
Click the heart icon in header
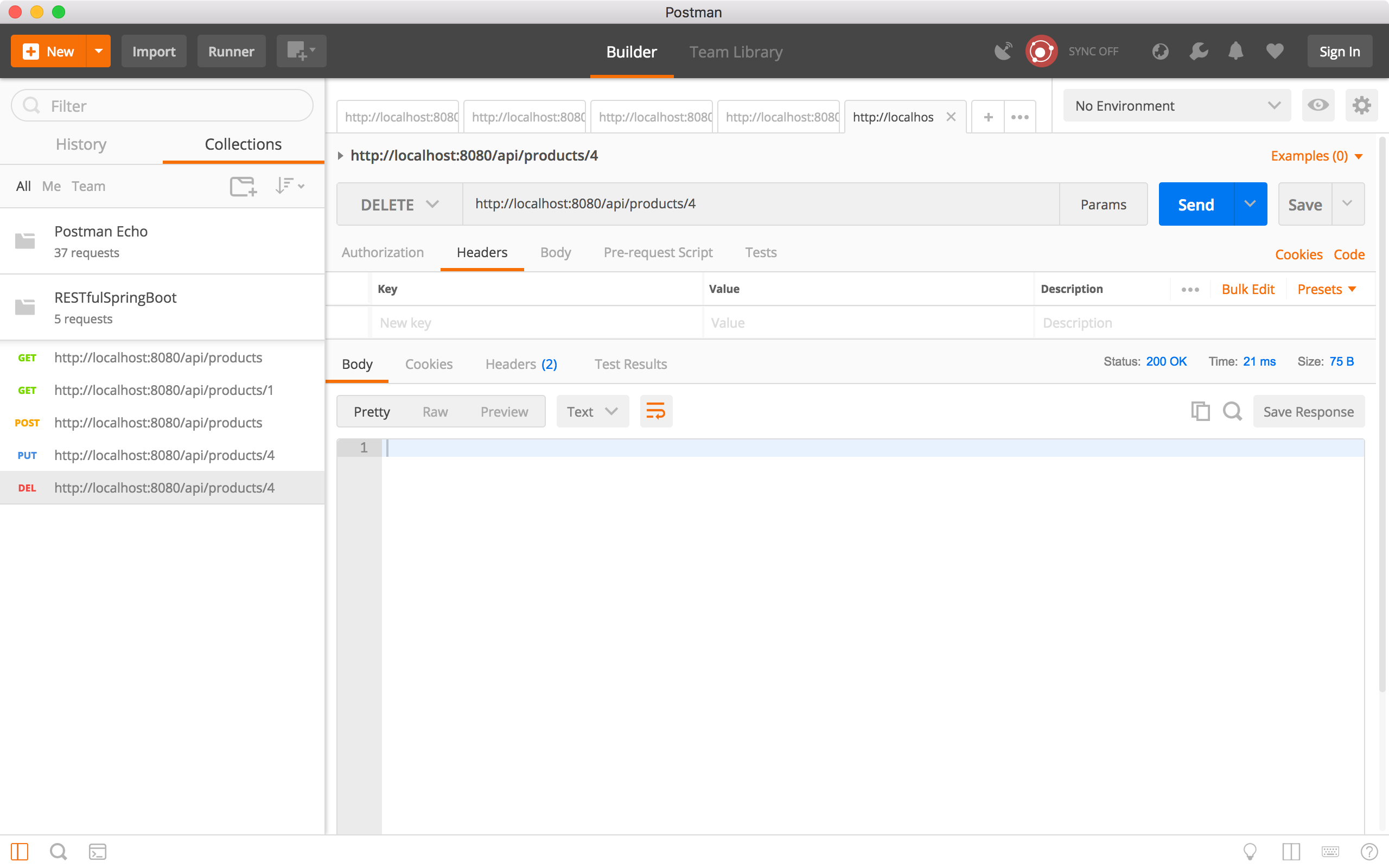(x=1275, y=51)
